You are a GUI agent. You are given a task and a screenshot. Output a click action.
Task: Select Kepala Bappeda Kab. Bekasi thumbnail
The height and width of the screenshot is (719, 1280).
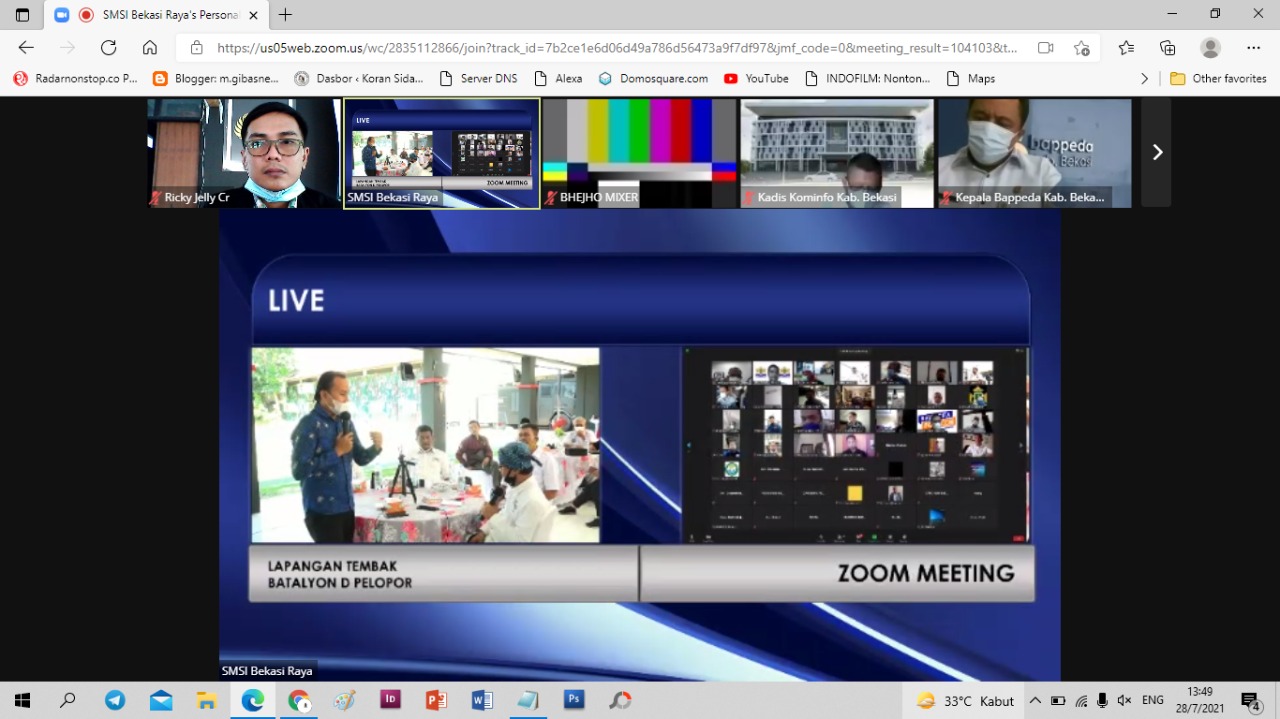point(1034,153)
